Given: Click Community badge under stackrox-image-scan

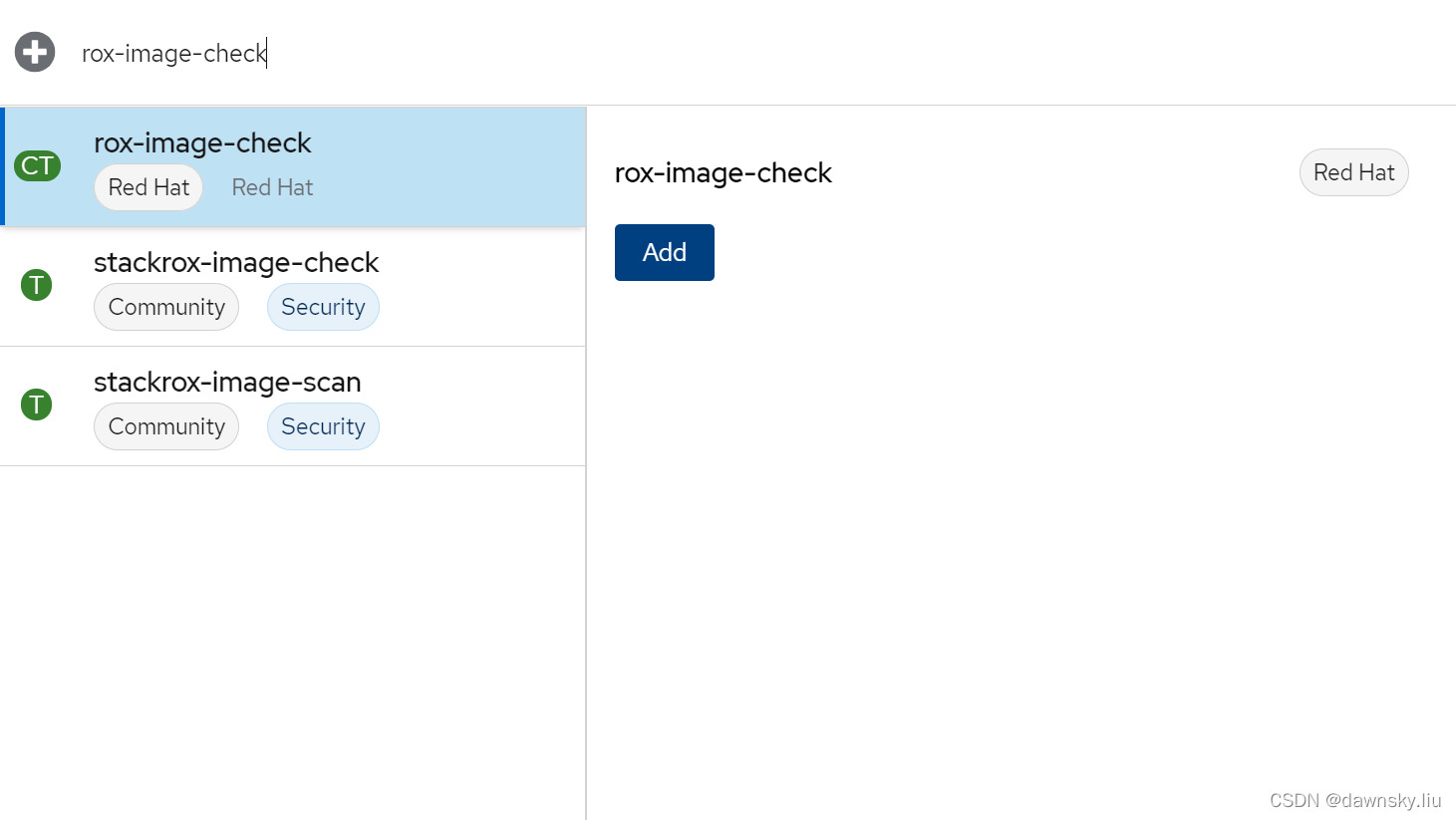Looking at the screenshot, I should 166,426.
